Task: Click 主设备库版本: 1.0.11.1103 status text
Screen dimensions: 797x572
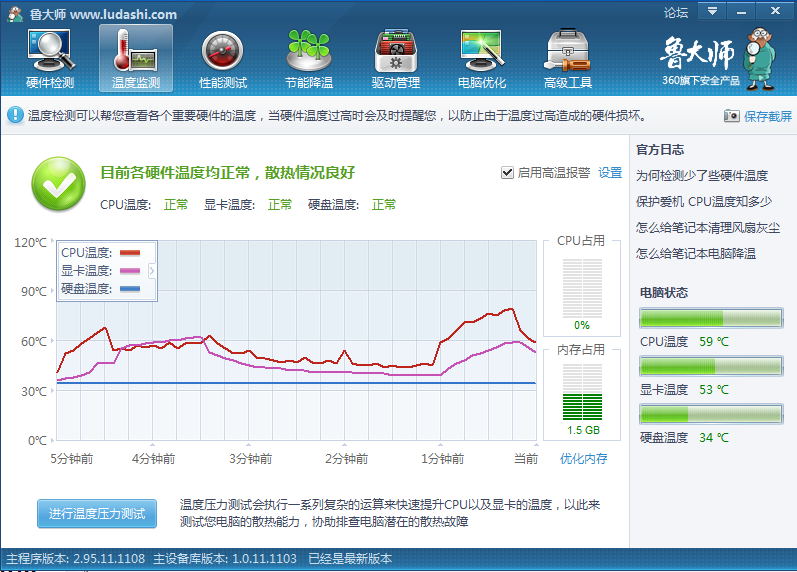Action: tap(225, 559)
